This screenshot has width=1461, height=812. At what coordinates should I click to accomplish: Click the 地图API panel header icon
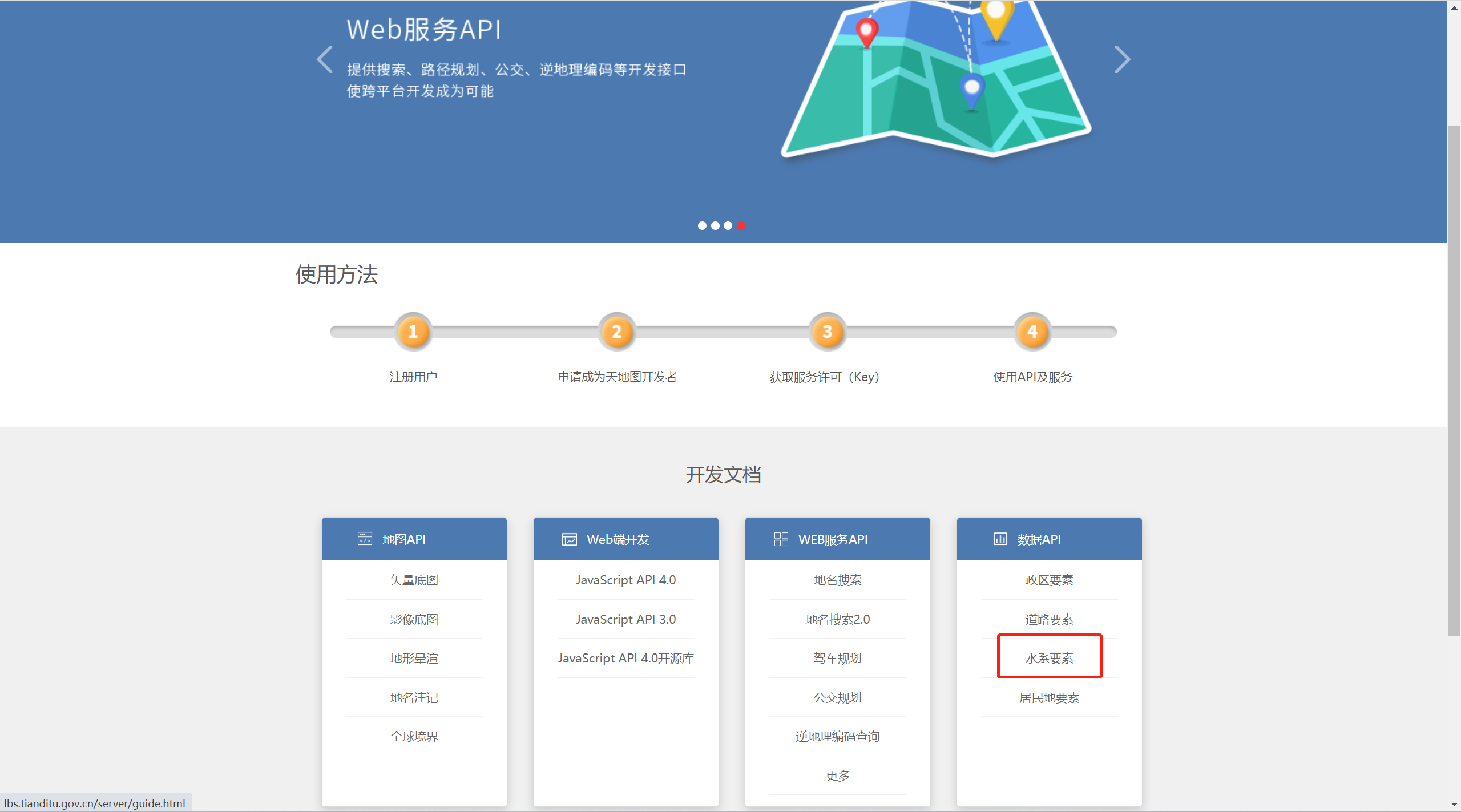[365, 539]
